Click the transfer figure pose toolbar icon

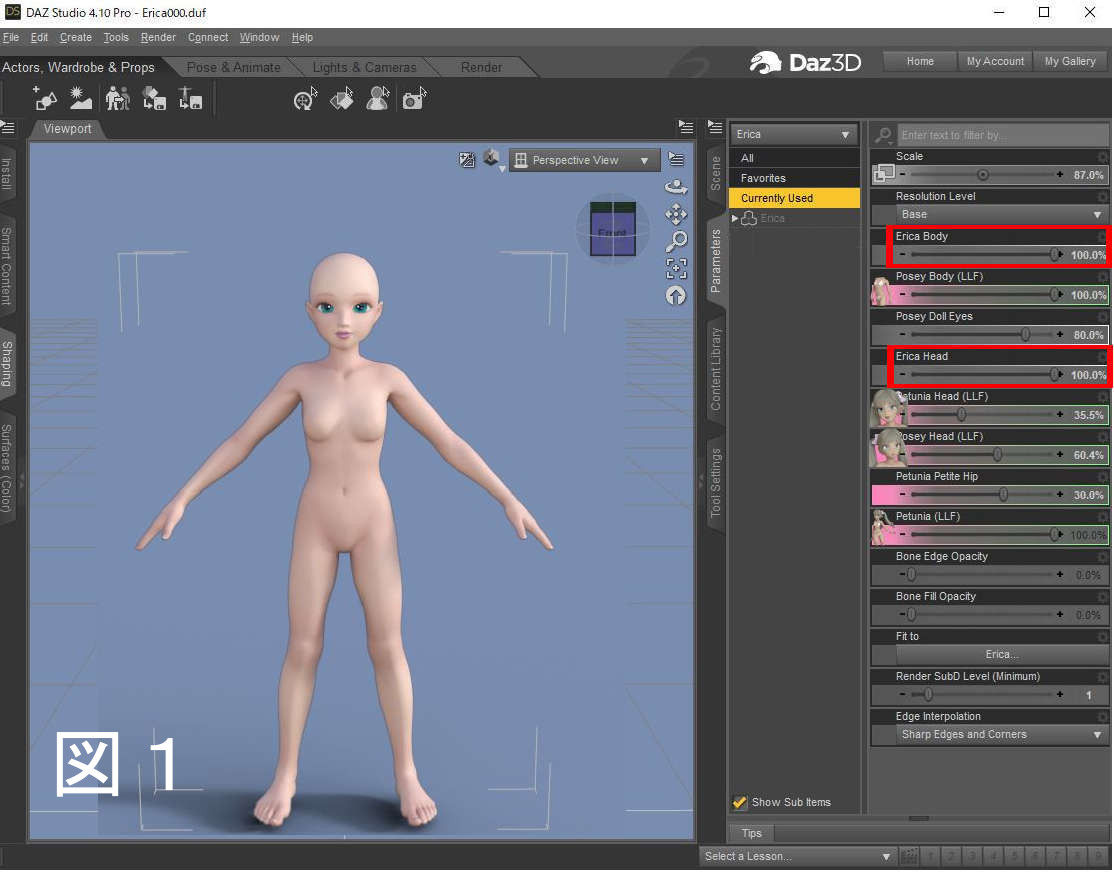tap(118, 98)
